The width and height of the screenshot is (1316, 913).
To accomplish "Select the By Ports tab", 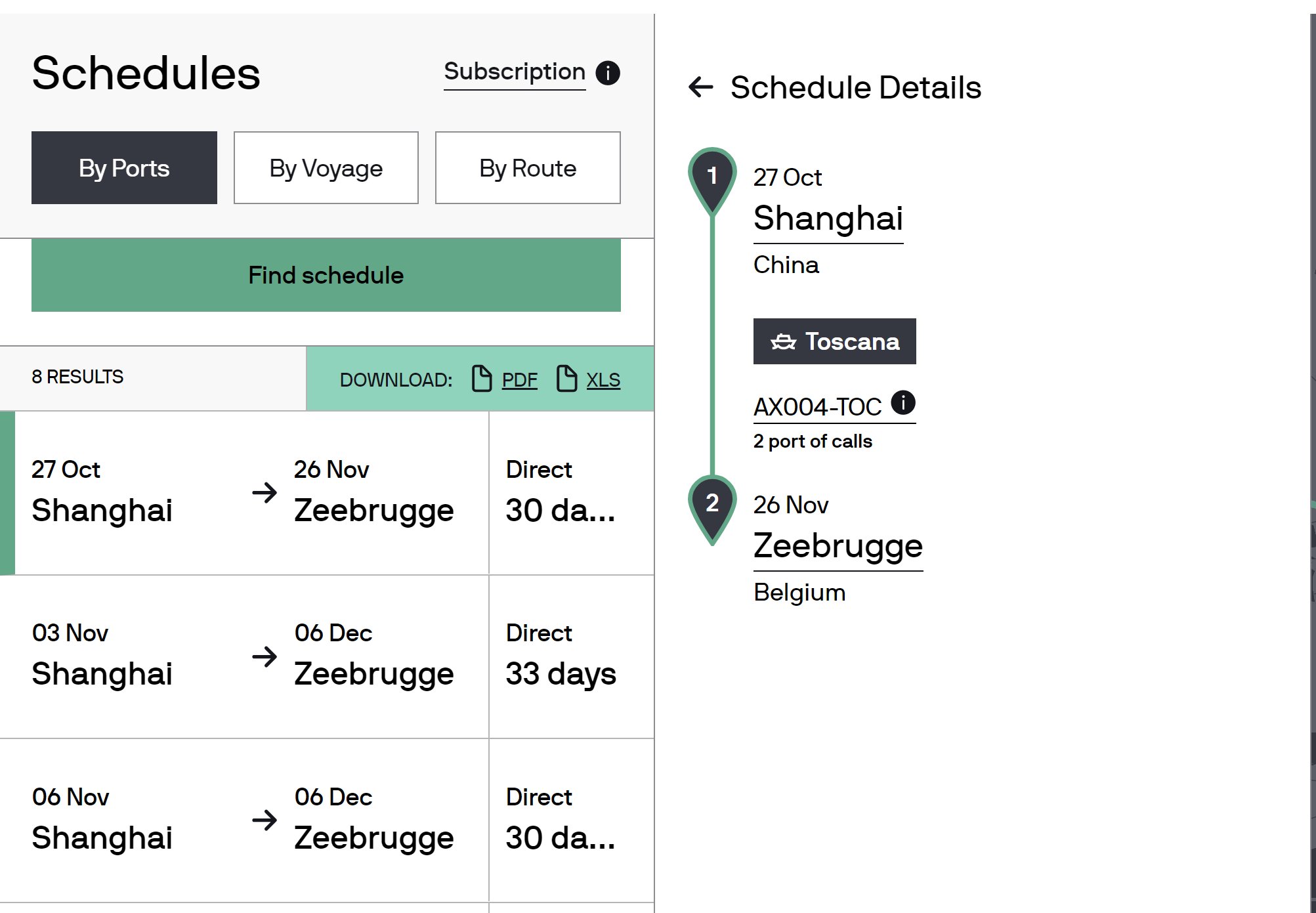I will (124, 168).
